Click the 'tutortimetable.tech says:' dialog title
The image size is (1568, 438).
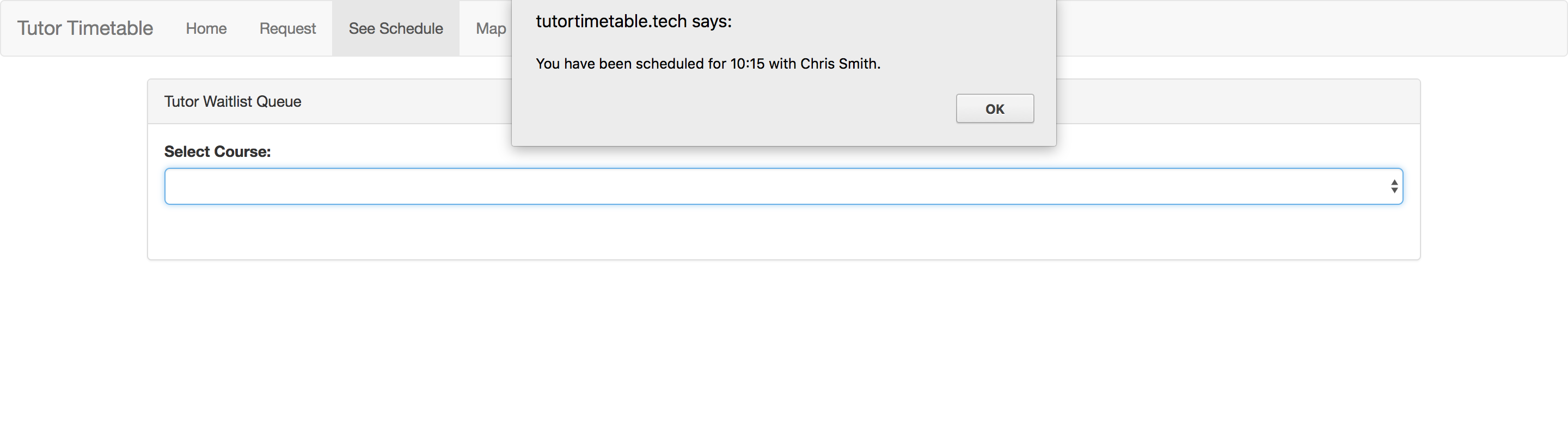(633, 22)
